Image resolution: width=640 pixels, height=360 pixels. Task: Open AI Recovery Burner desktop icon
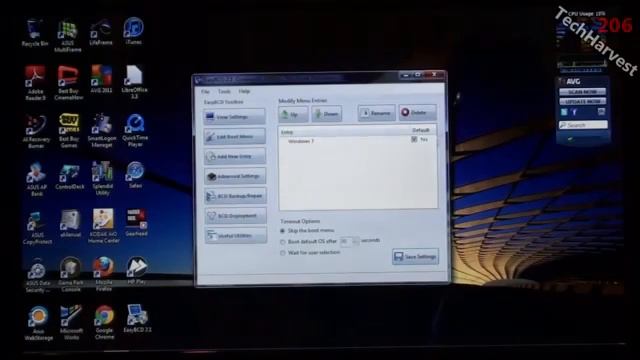(x=36, y=131)
